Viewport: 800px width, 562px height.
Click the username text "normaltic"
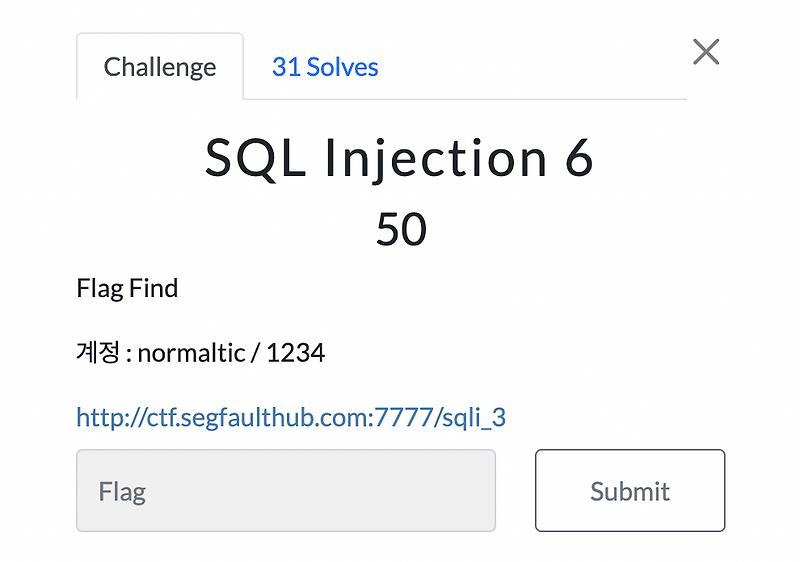point(191,353)
